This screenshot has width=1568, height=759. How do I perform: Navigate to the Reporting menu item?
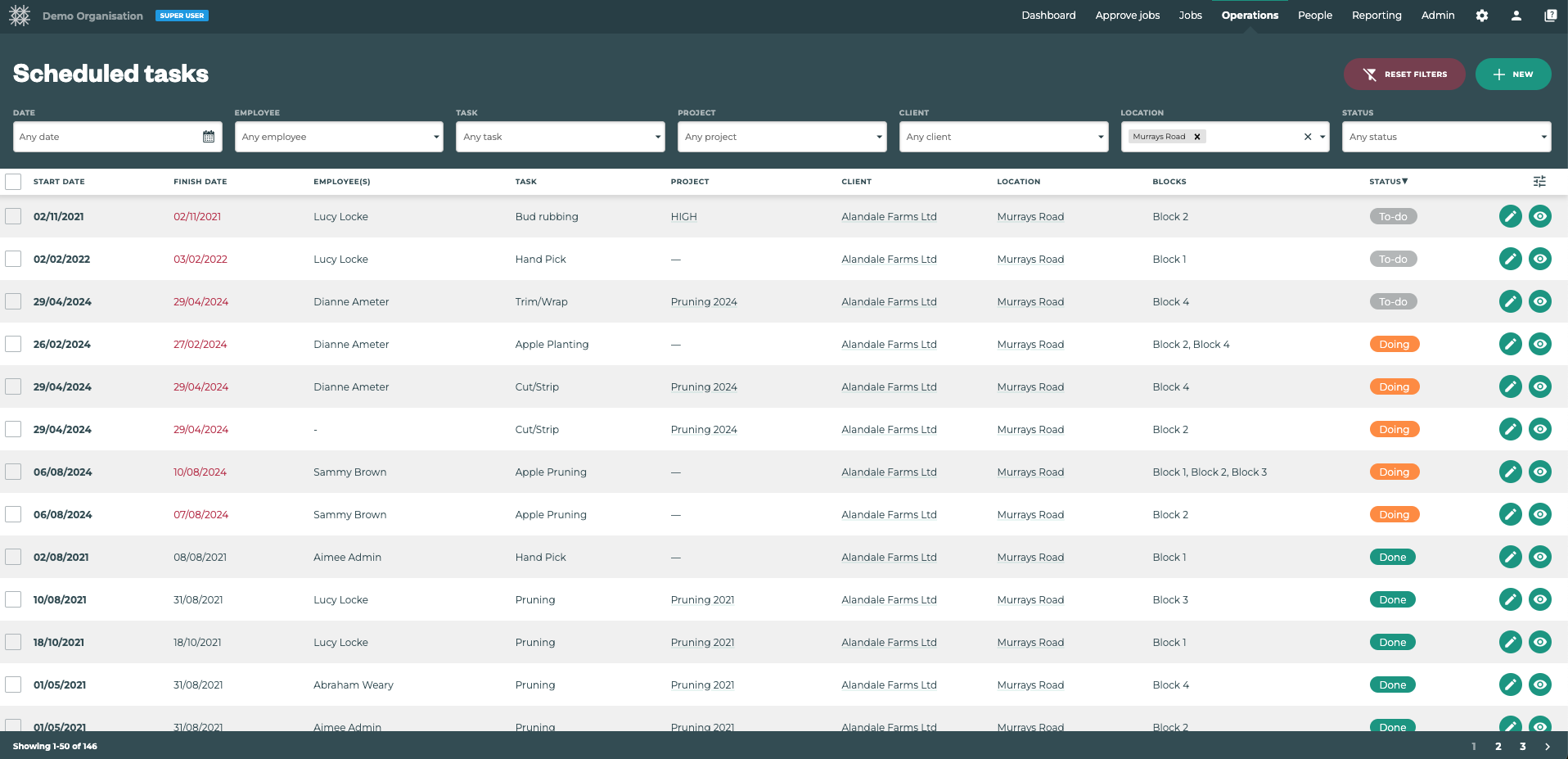click(1377, 15)
